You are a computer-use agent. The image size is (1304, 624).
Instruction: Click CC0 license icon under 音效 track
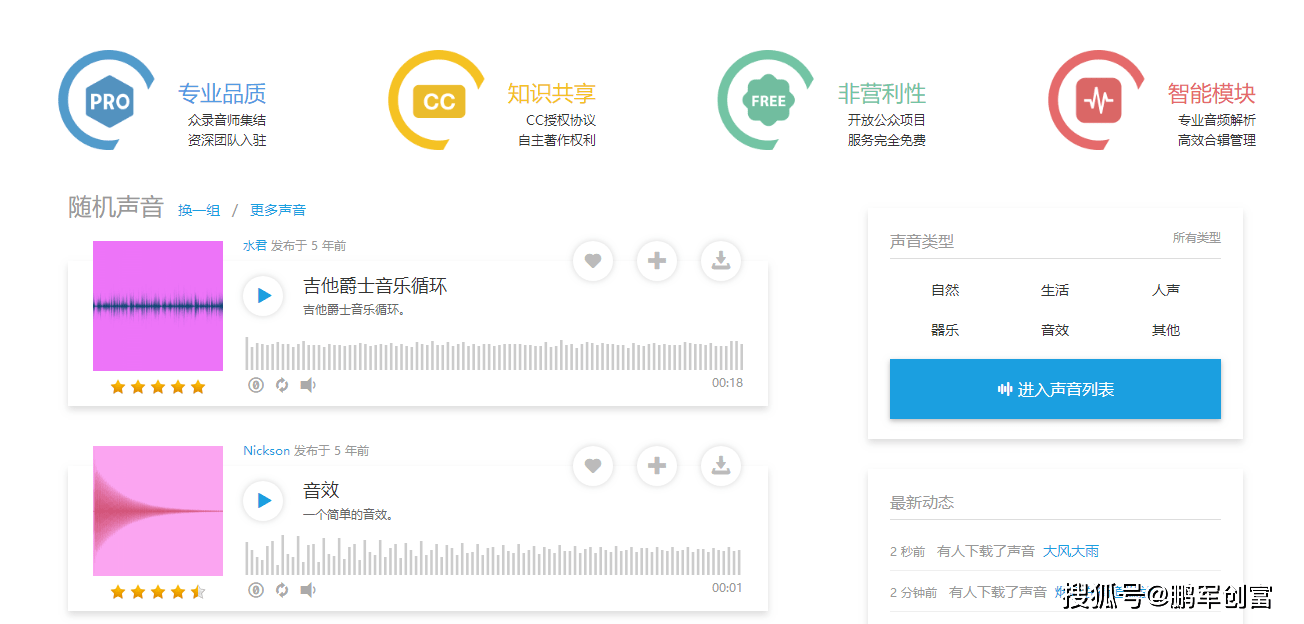[256, 590]
